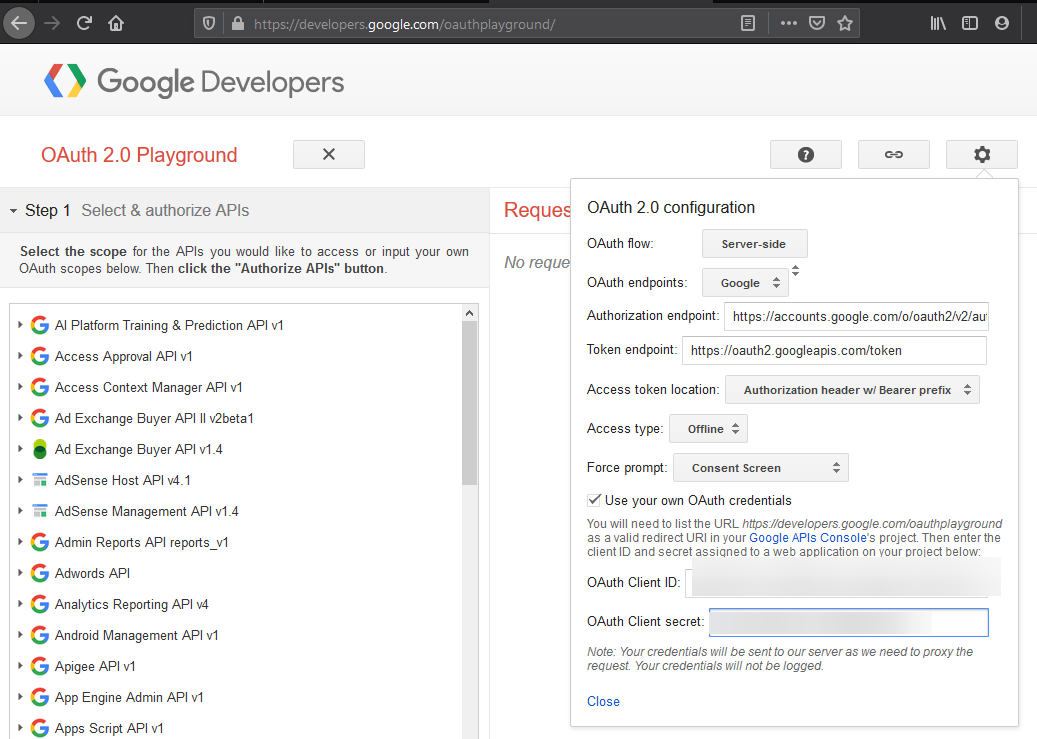Screen dimensions: 1037x739
Task: Expand Ad Exchange Buyer API II v2beta1 arrow
Action: point(21,418)
